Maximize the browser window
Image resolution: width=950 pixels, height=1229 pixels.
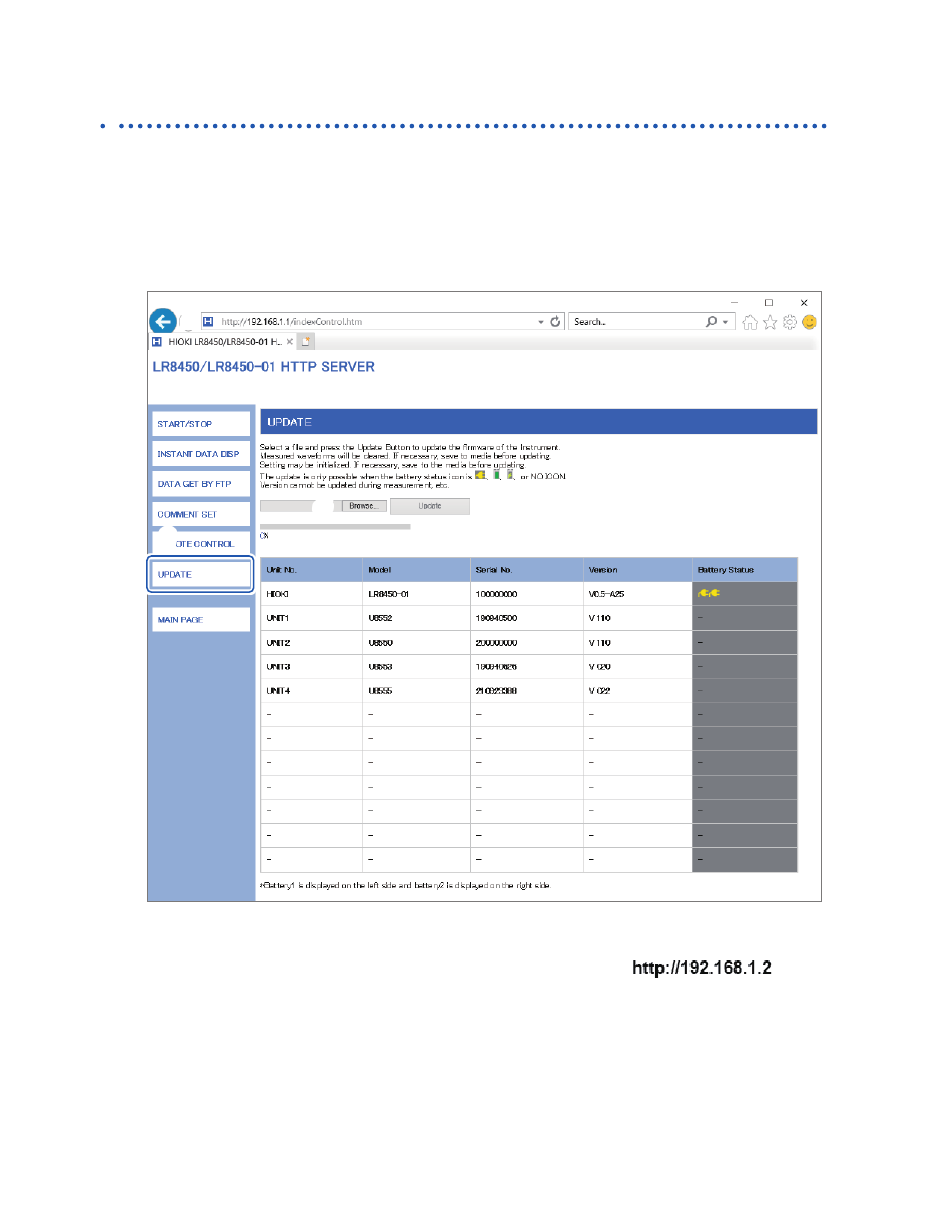(x=769, y=302)
